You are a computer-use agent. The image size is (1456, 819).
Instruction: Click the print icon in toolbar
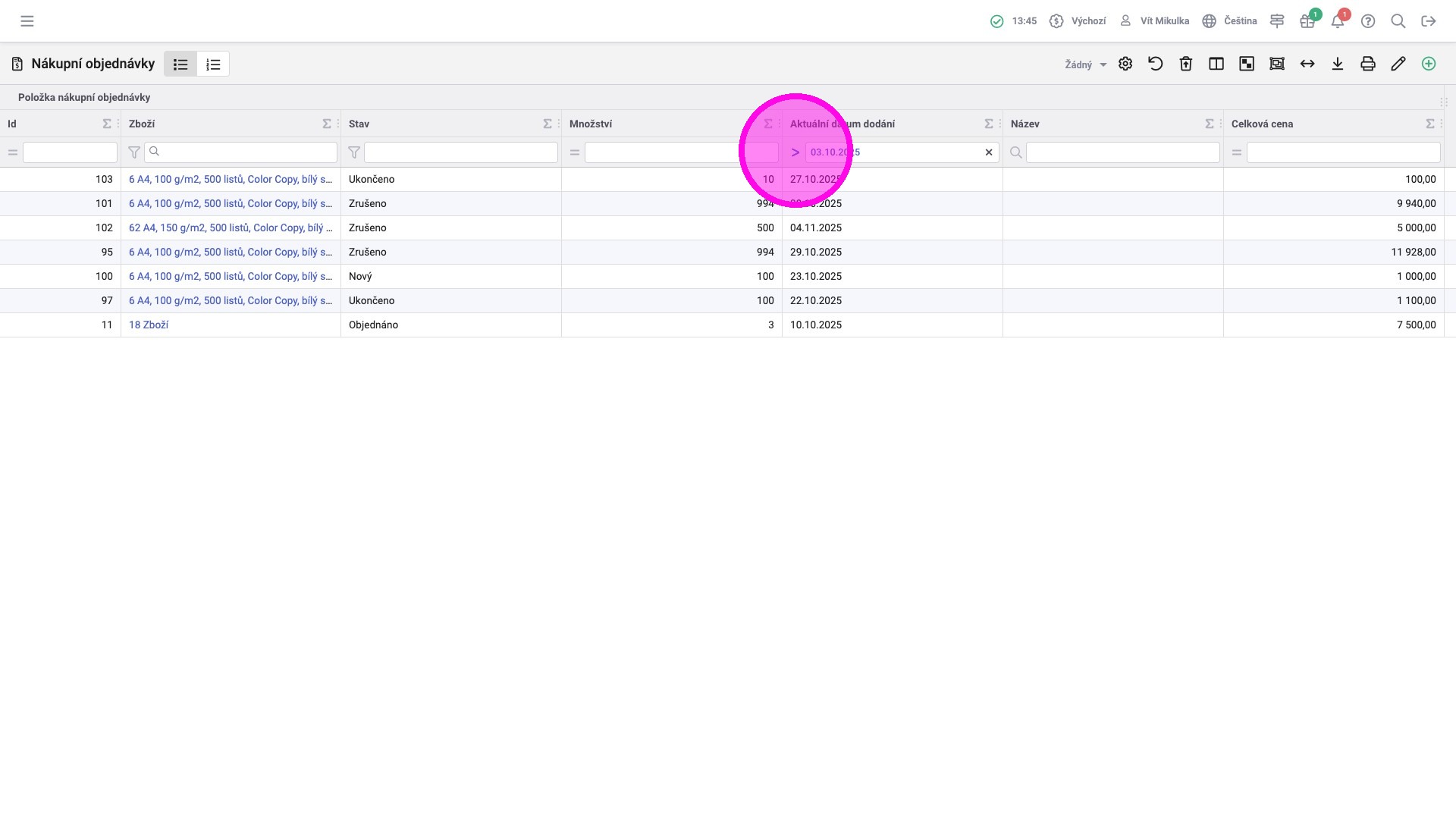click(x=1368, y=64)
